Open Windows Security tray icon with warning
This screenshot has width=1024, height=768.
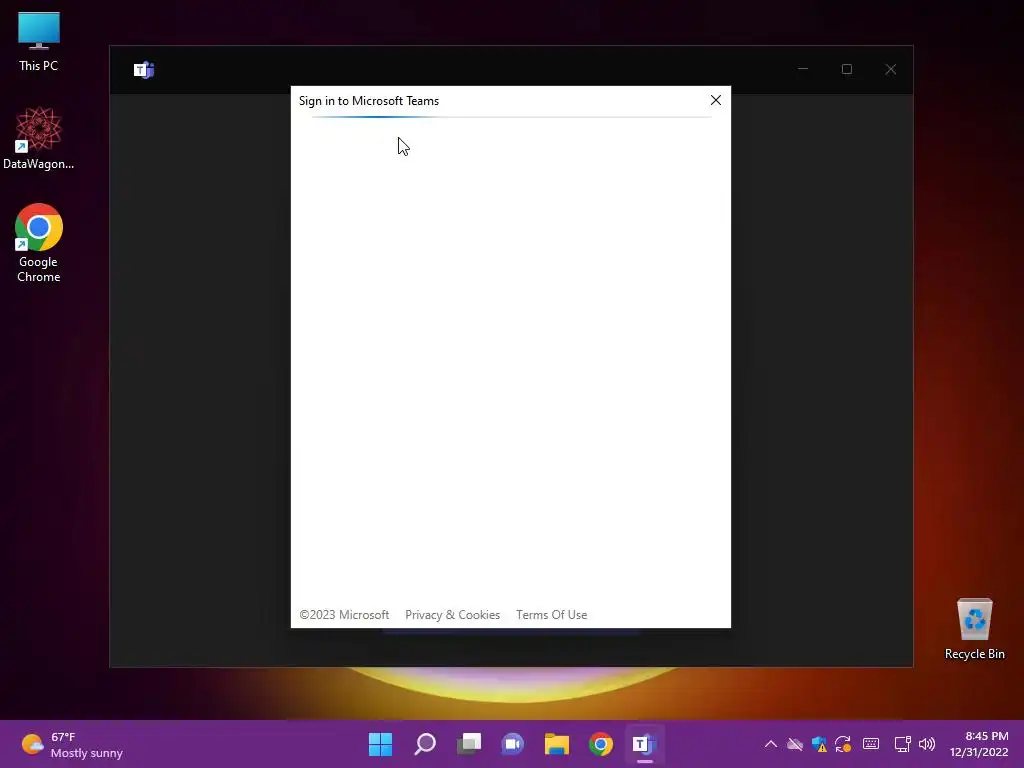click(819, 744)
